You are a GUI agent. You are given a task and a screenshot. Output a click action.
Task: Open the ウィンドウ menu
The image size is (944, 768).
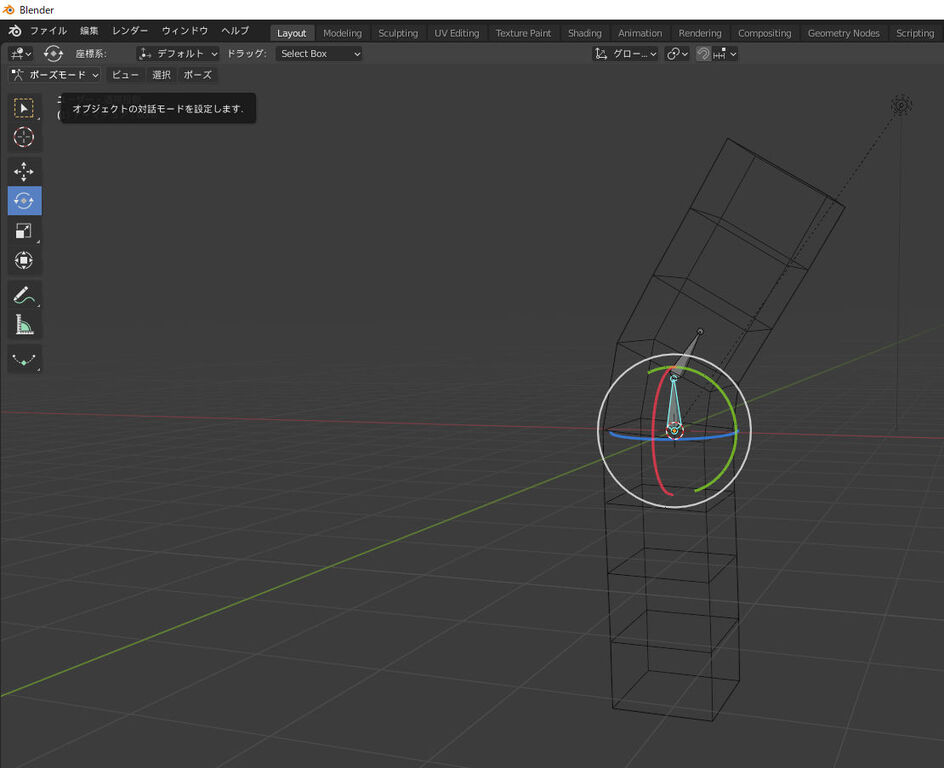pyautogui.click(x=185, y=31)
